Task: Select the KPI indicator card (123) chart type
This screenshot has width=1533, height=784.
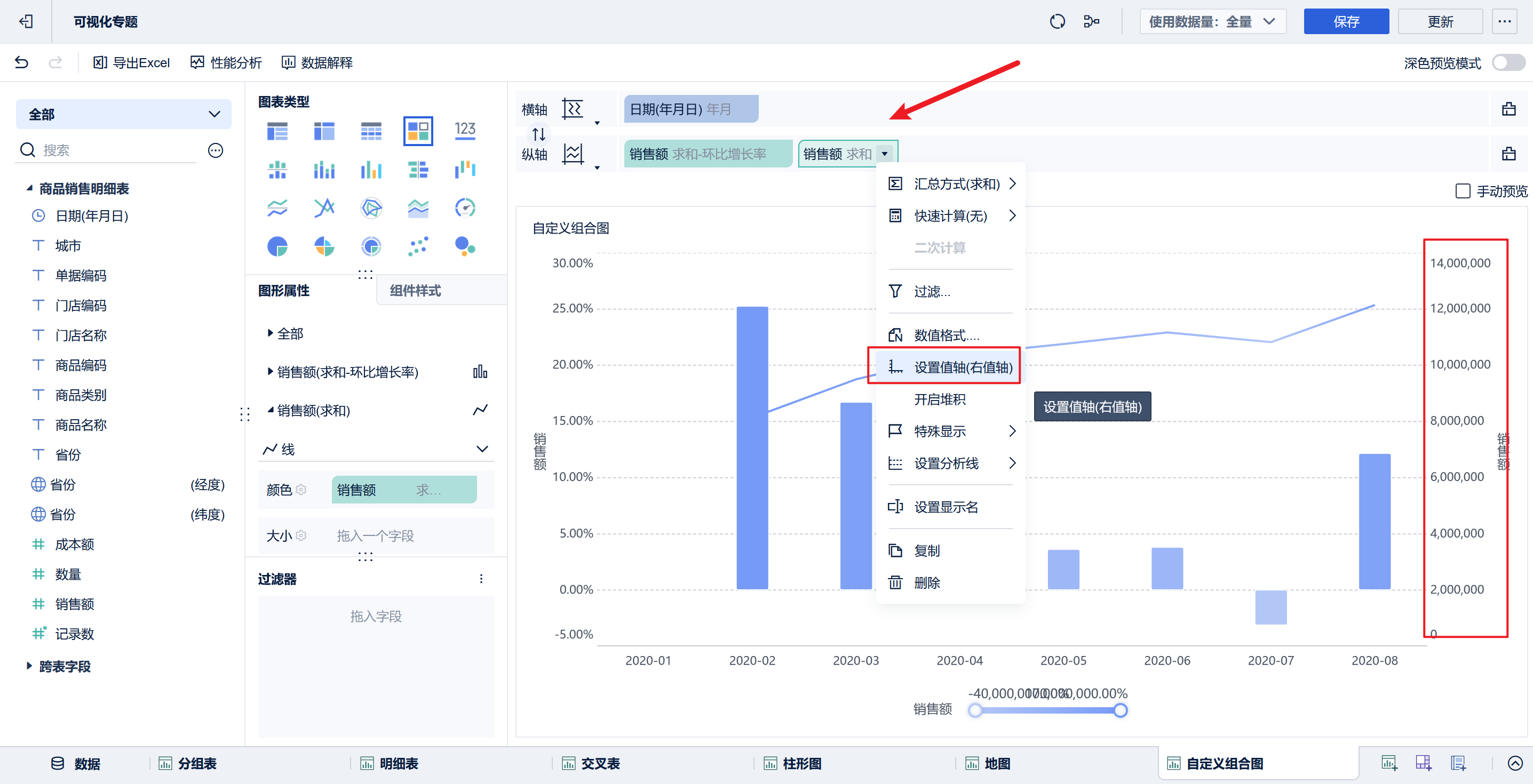Action: click(x=465, y=130)
